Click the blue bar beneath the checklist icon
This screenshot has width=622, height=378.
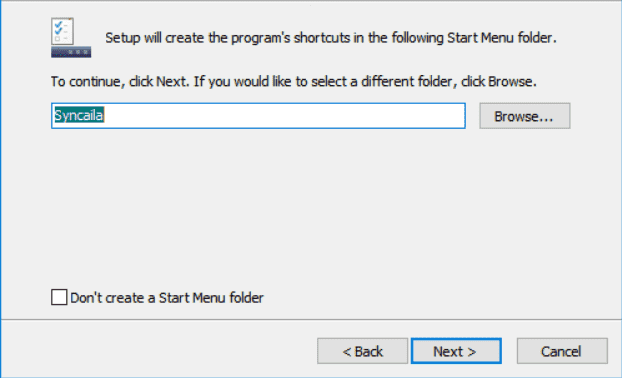point(71,52)
